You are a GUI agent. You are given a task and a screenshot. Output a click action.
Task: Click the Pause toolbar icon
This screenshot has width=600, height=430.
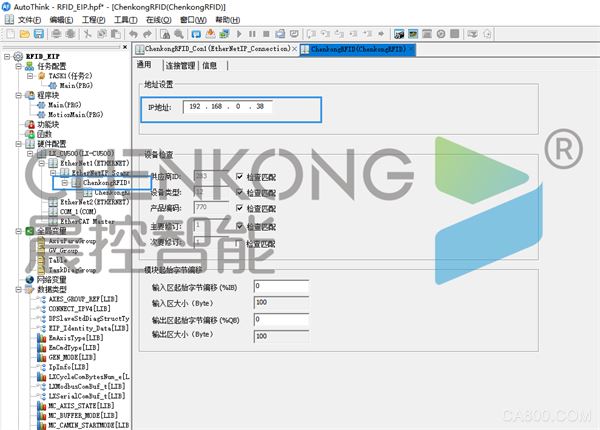point(252,34)
